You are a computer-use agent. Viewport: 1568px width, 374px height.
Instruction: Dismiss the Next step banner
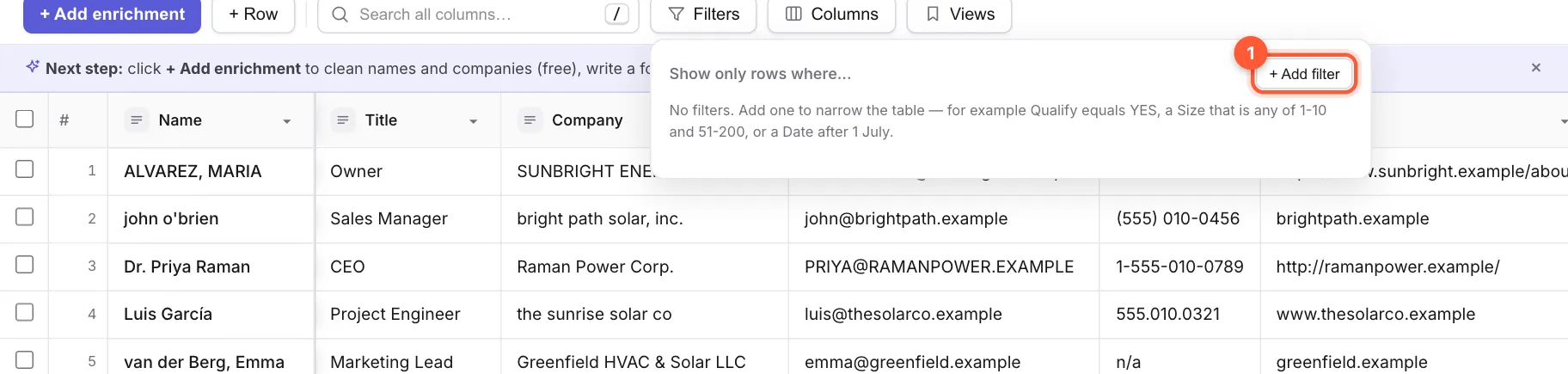(x=1536, y=67)
